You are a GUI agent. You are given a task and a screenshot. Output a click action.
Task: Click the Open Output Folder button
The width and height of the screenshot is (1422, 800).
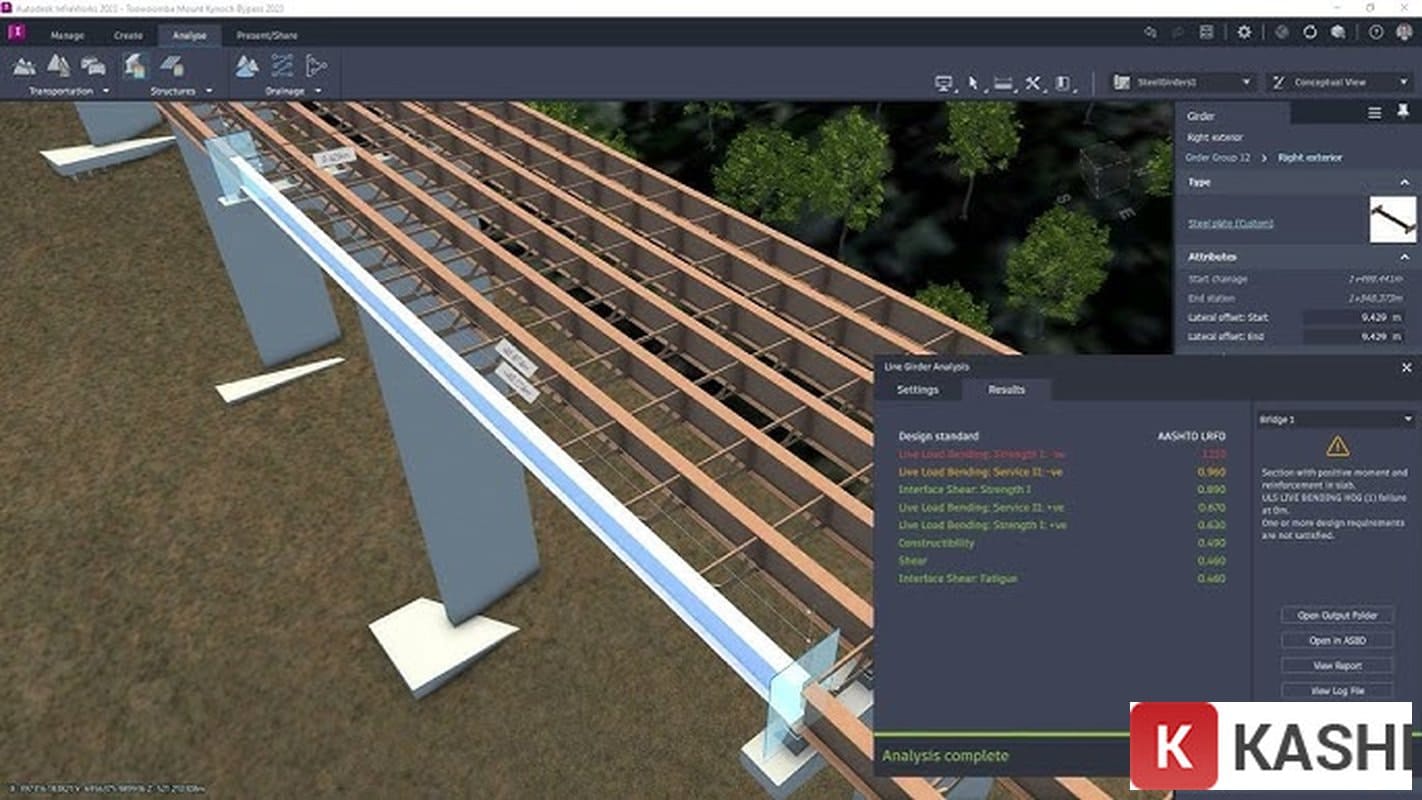(1337, 615)
